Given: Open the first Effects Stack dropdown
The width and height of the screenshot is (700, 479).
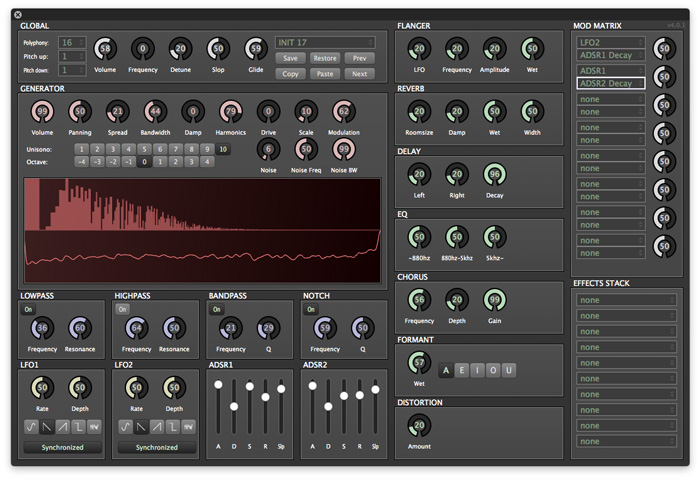Looking at the screenshot, I should pos(625,300).
